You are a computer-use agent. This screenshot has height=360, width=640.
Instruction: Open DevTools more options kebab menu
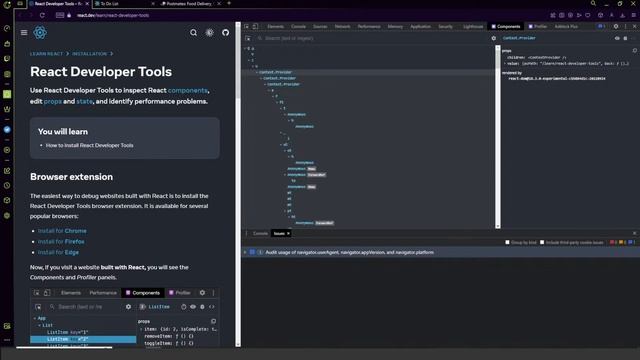click(x=625, y=26)
